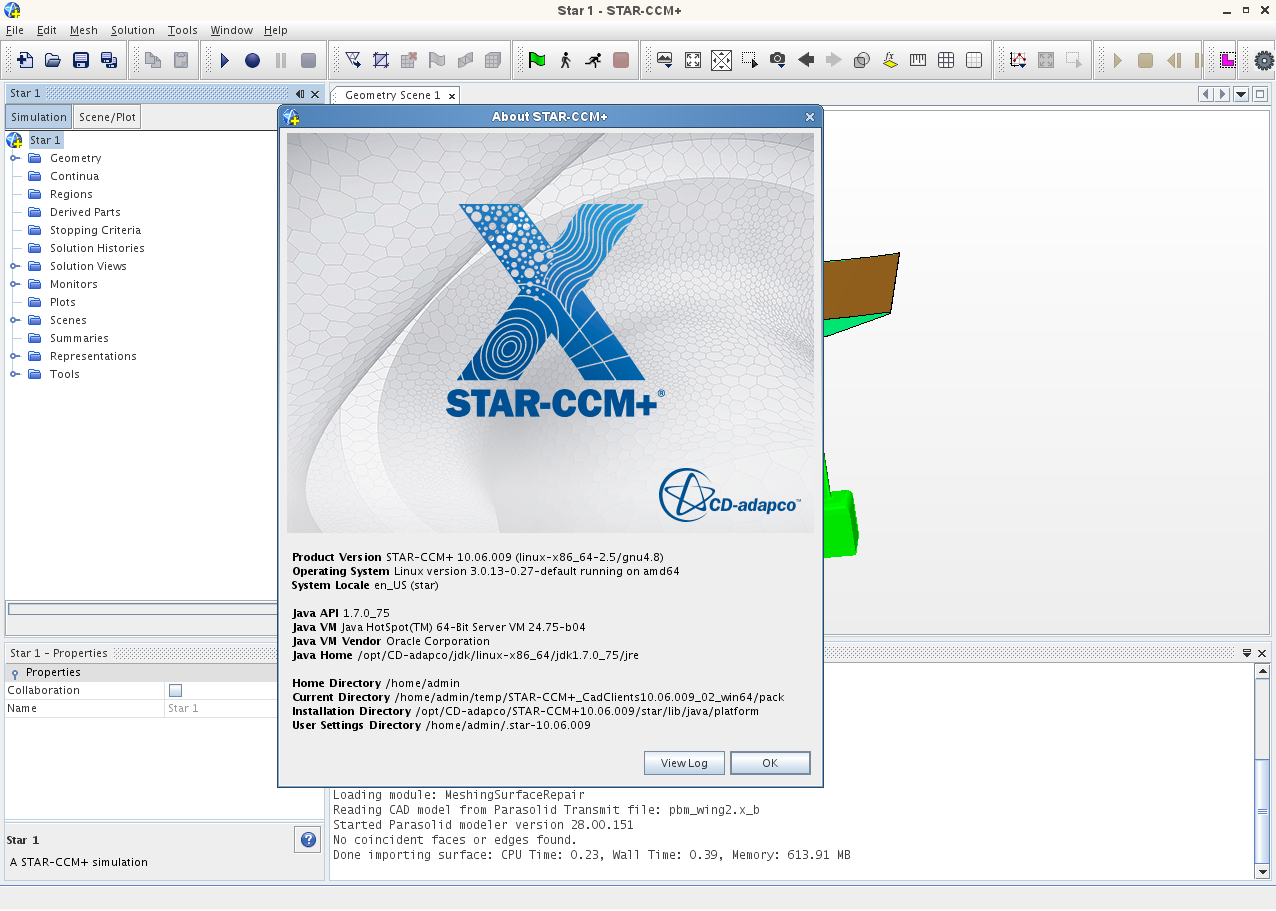Save the simulation with the floppy icon
Image resolution: width=1276 pixels, height=911 pixels.
[x=81, y=60]
